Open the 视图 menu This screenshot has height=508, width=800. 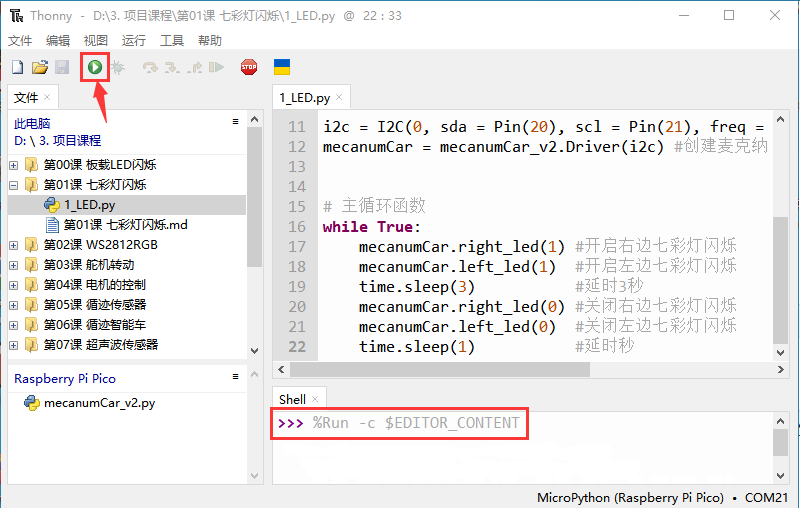tap(95, 40)
